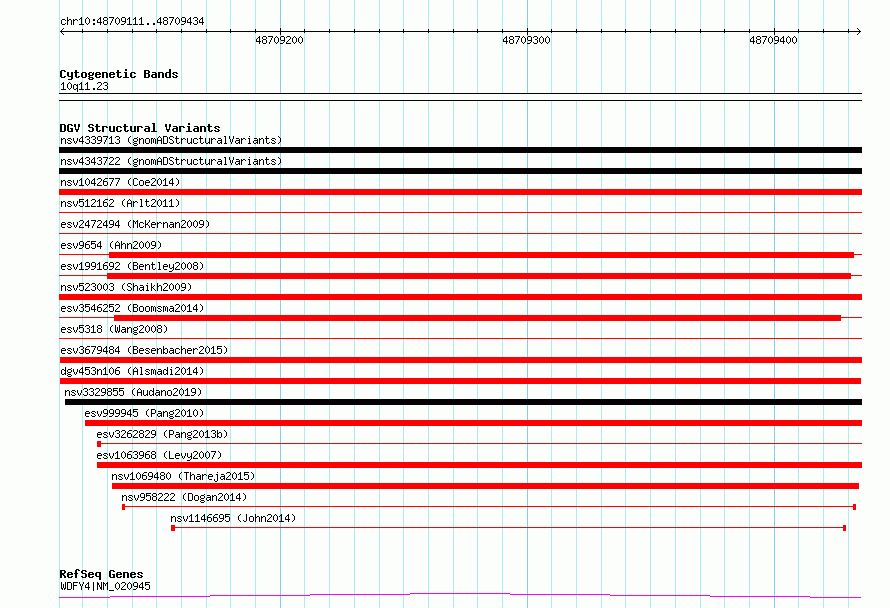Click the red bar of nsv1069480 Thareja2015
Screen dimensions: 890x608
(485, 486)
